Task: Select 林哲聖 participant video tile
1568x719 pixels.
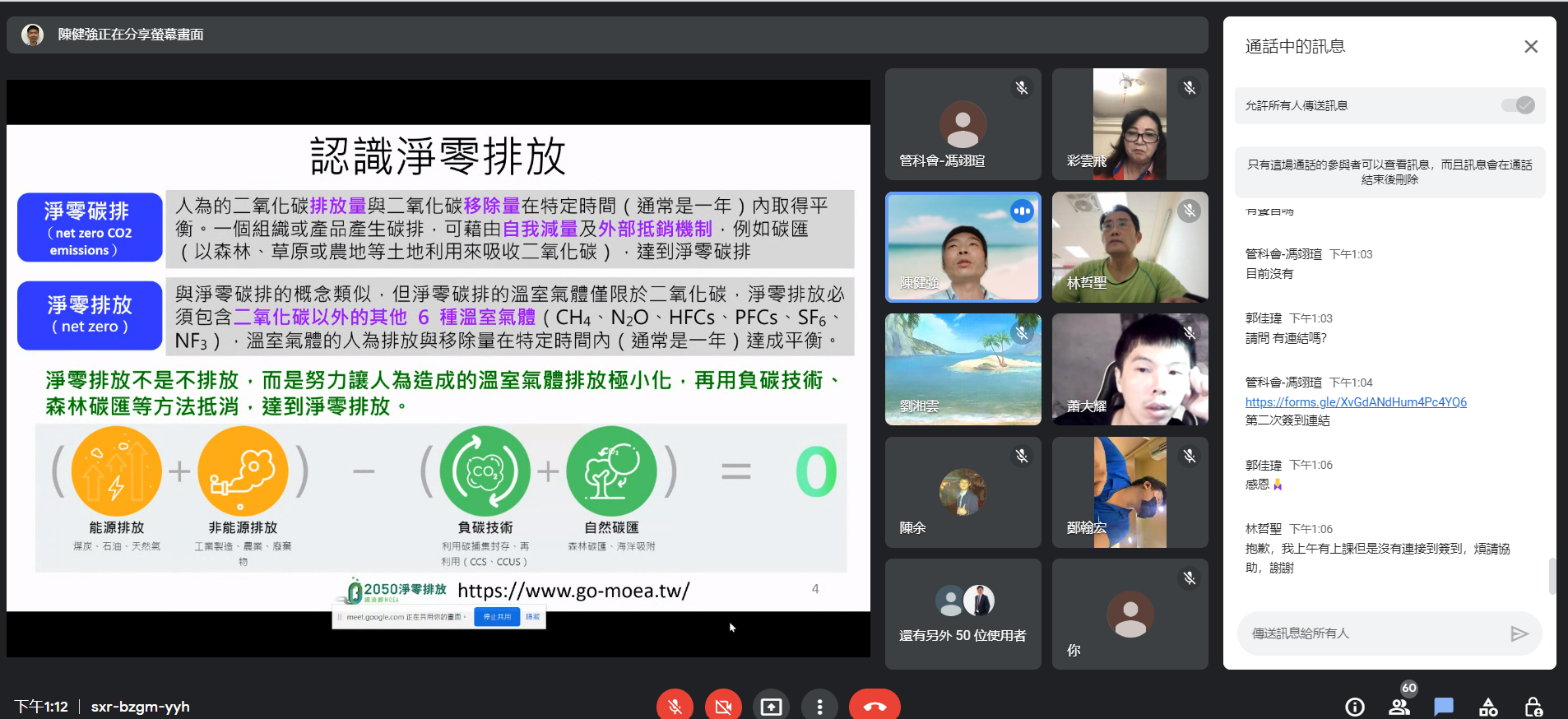Action: [x=1130, y=247]
